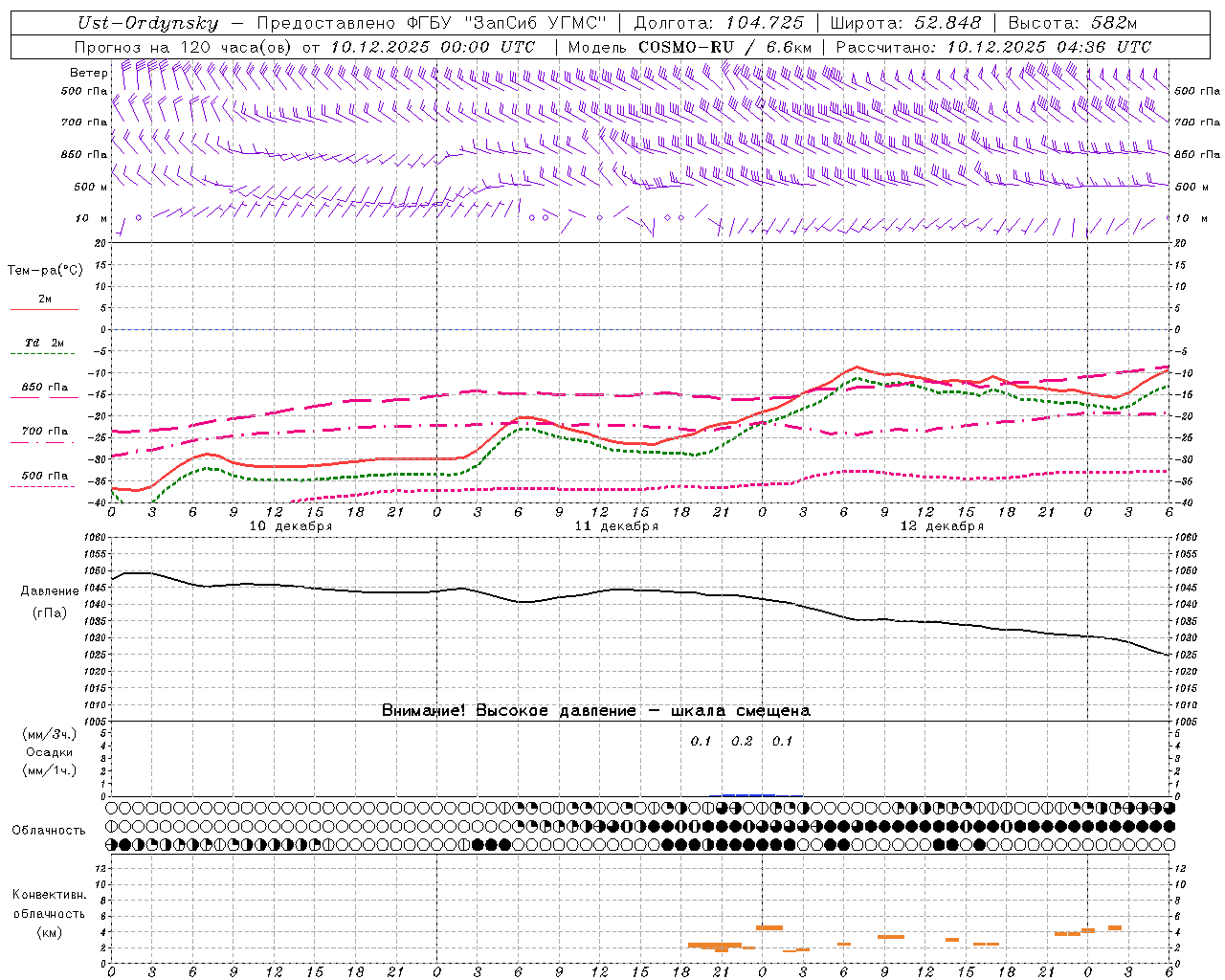Click the 500 гПа temperature legend entry
The width and height of the screenshot is (1225, 980).
click(45, 476)
